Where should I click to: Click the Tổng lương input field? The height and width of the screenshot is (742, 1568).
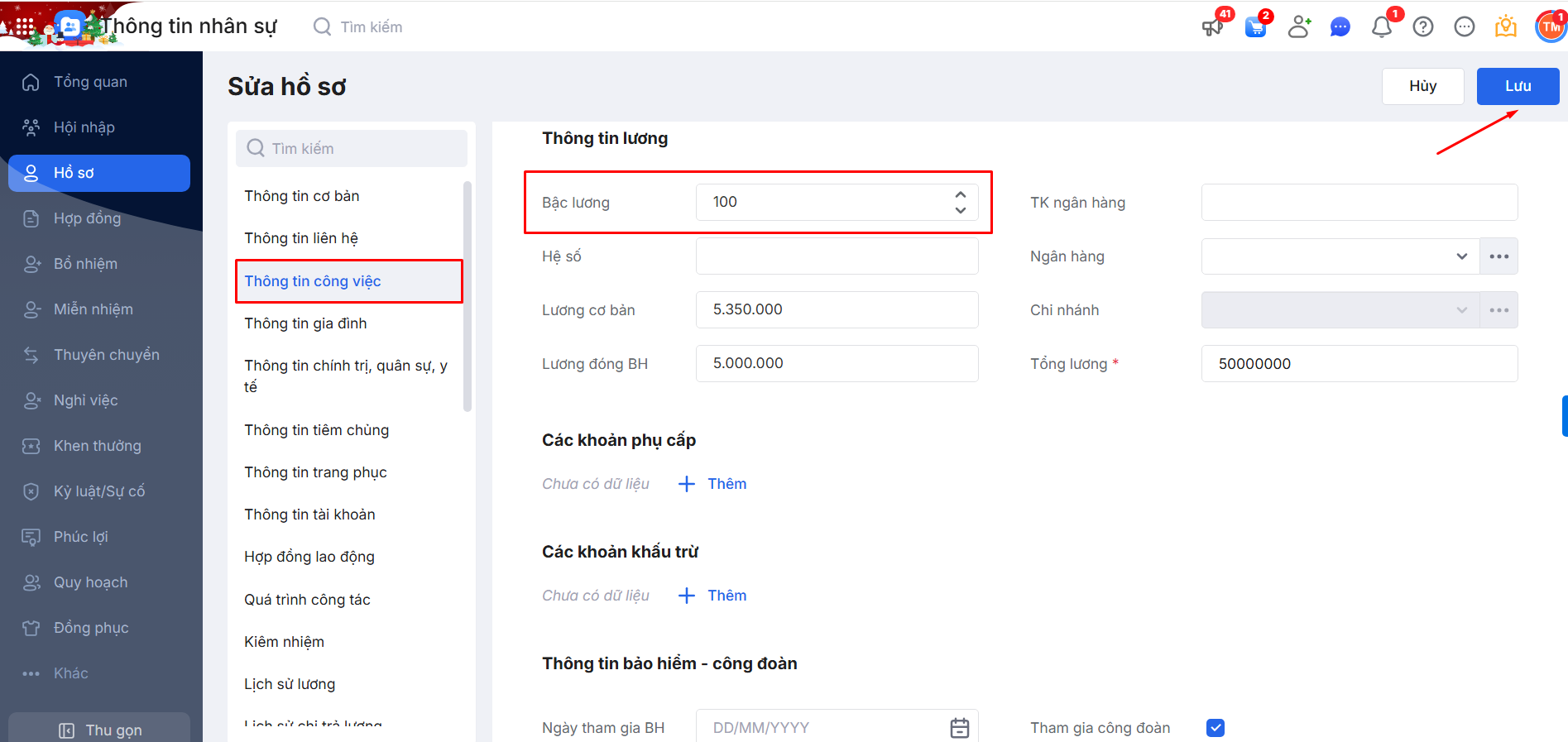pyautogui.click(x=1359, y=364)
